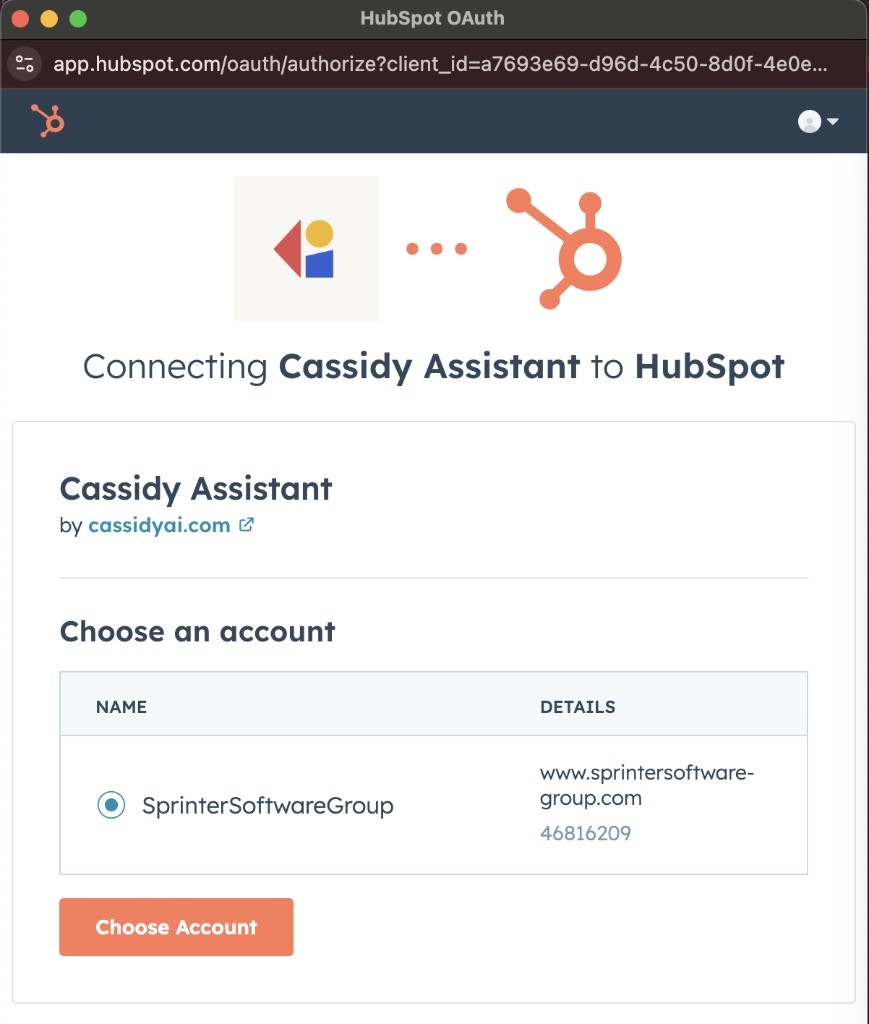Click the site settings icon in the address bar
Viewport: 869px width, 1024px height.
(x=24, y=64)
